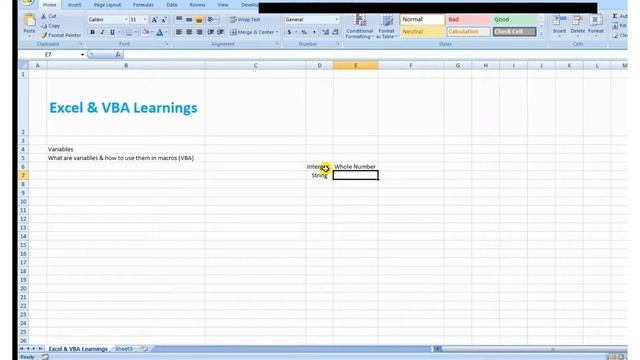Open Insert Function fx button
Screen dimensions: 640x360
(x=118, y=54)
